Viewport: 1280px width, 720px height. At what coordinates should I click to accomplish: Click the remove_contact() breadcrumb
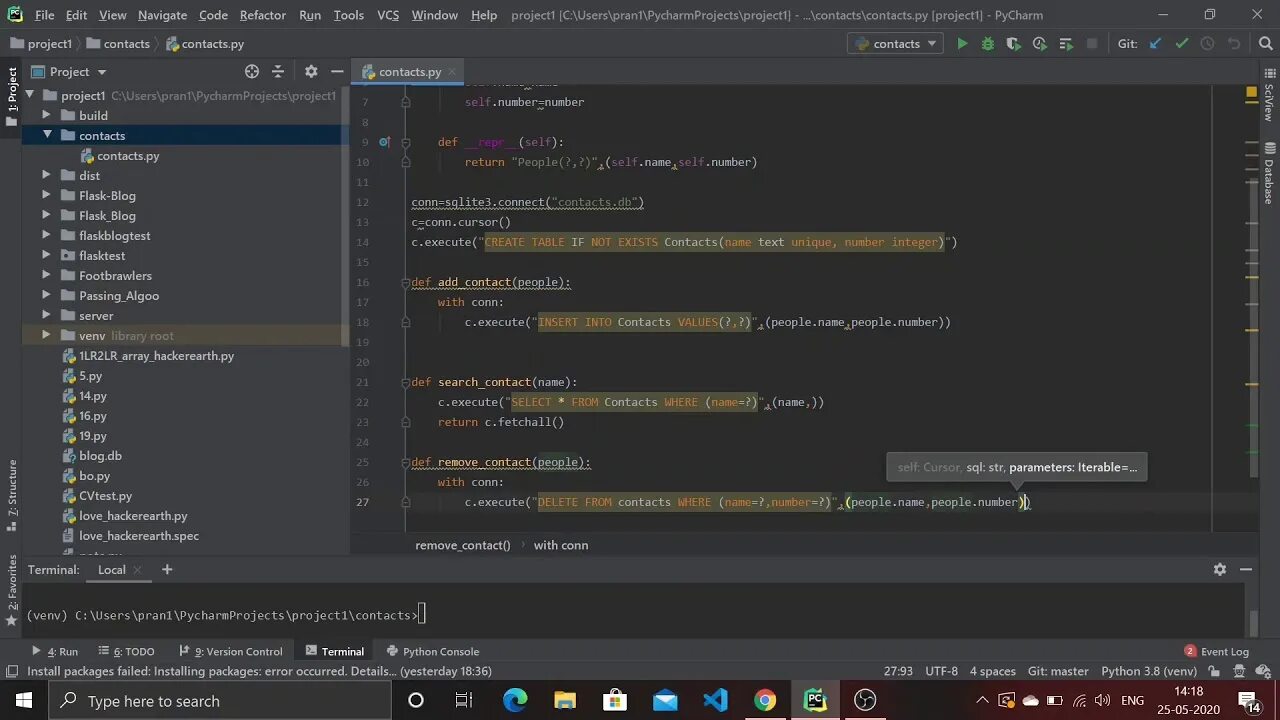(x=463, y=545)
